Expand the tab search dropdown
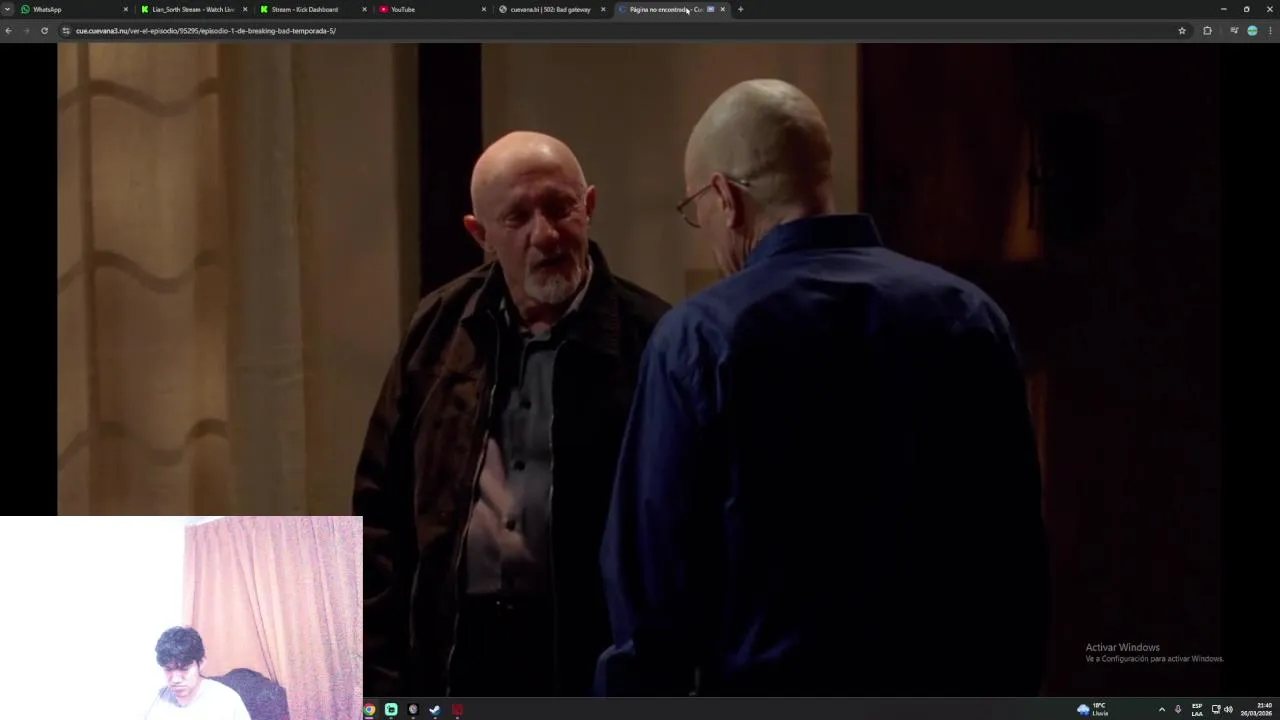Viewport: 1280px width, 720px height. [7, 9]
